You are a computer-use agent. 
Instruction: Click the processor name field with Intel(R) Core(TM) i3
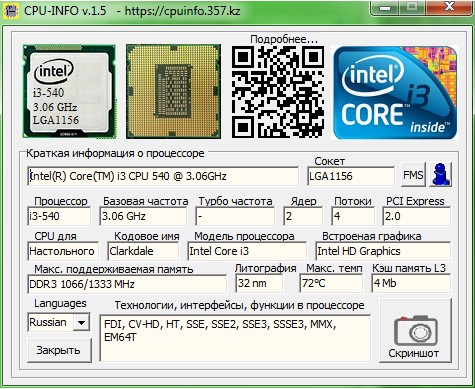(x=163, y=176)
